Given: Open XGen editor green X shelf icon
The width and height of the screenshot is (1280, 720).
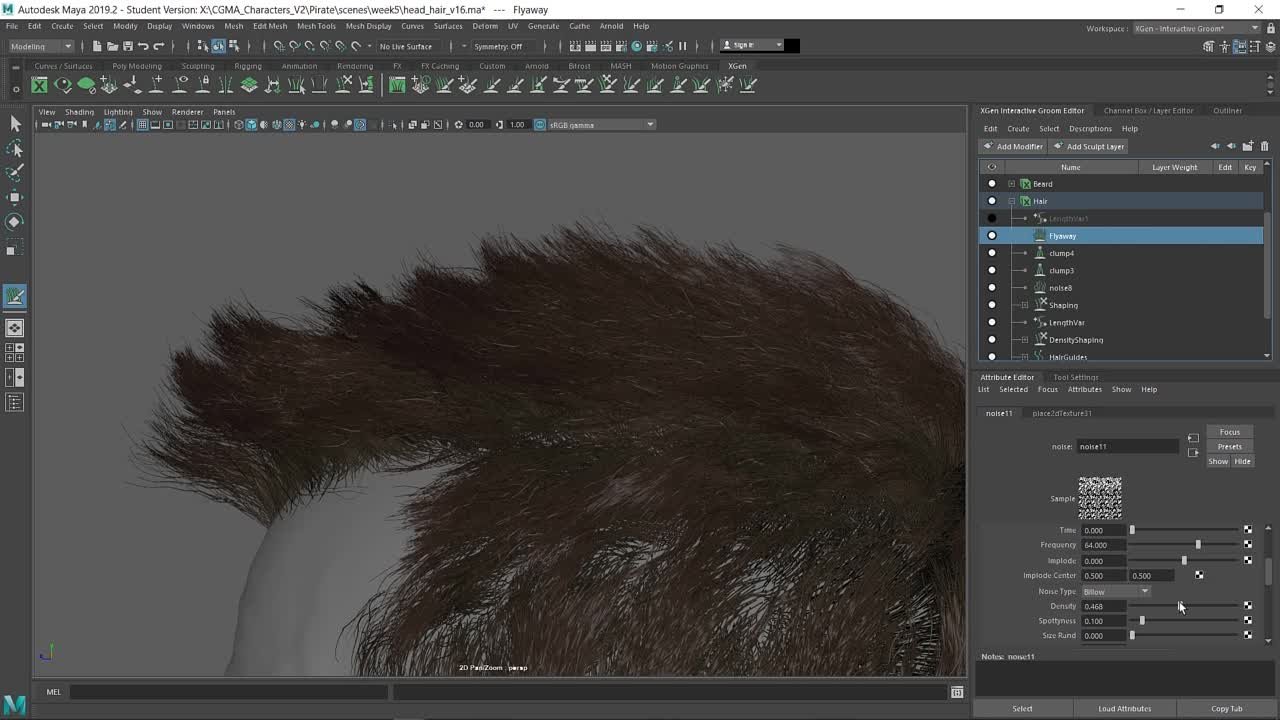Looking at the screenshot, I should [x=39, y=85].
